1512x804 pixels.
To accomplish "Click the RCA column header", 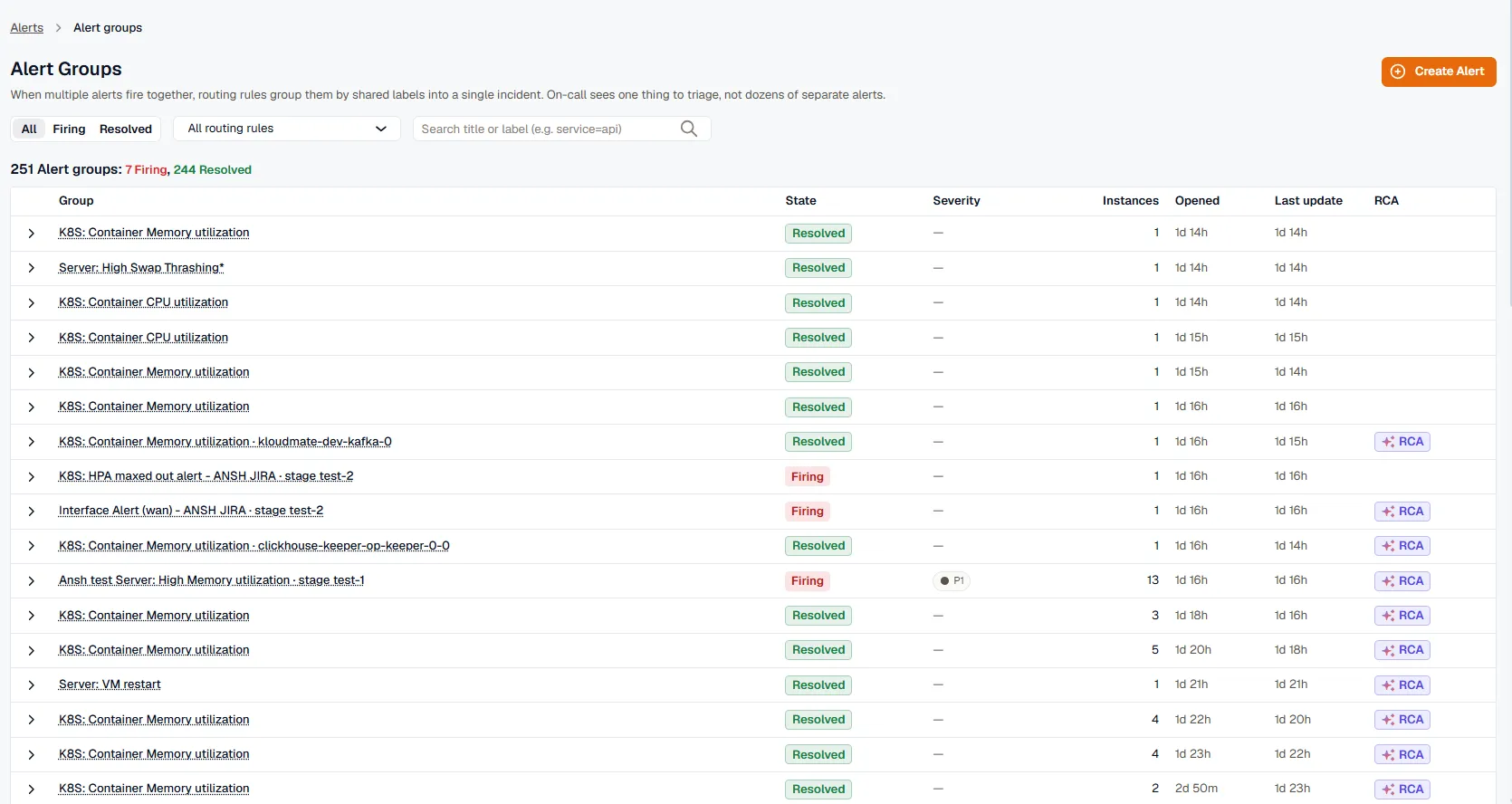I will (1386, 201).
